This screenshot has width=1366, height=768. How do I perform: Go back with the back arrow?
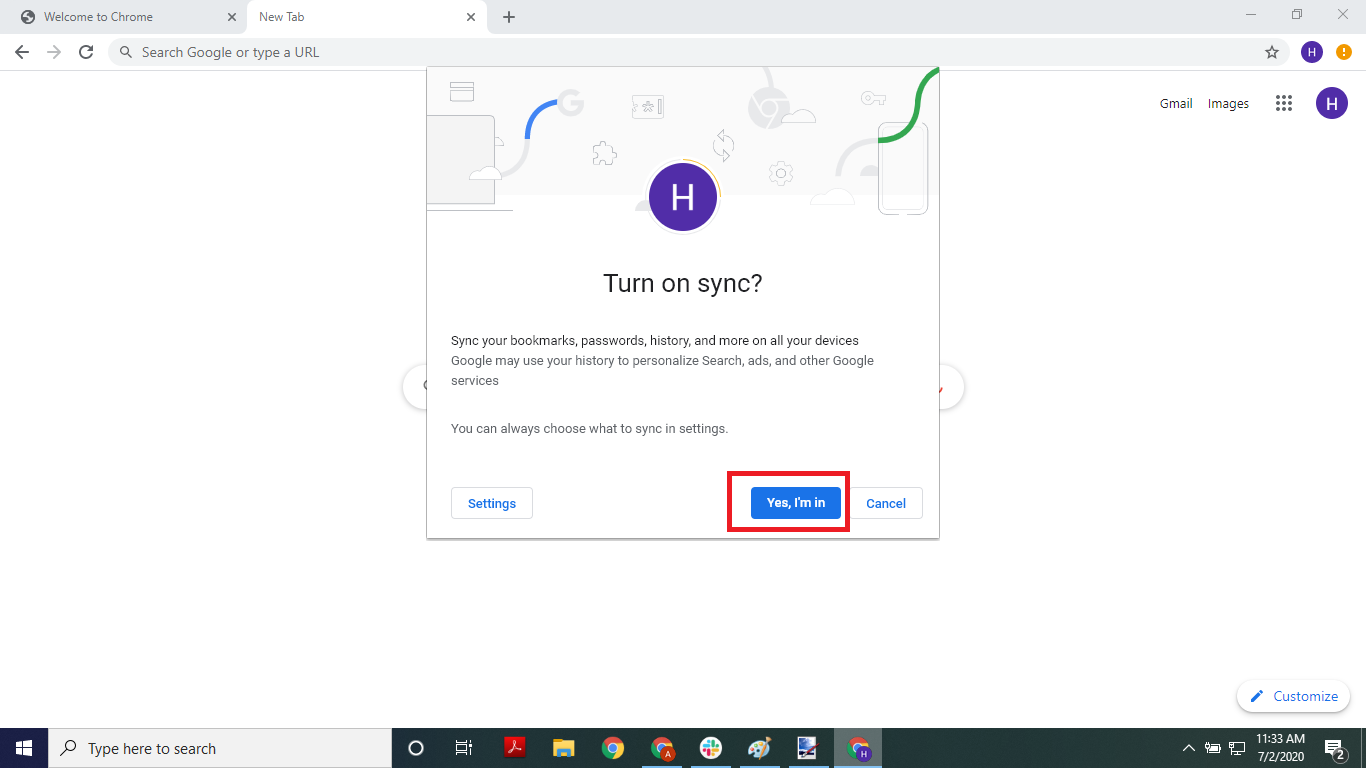click(x=22, y=52)
